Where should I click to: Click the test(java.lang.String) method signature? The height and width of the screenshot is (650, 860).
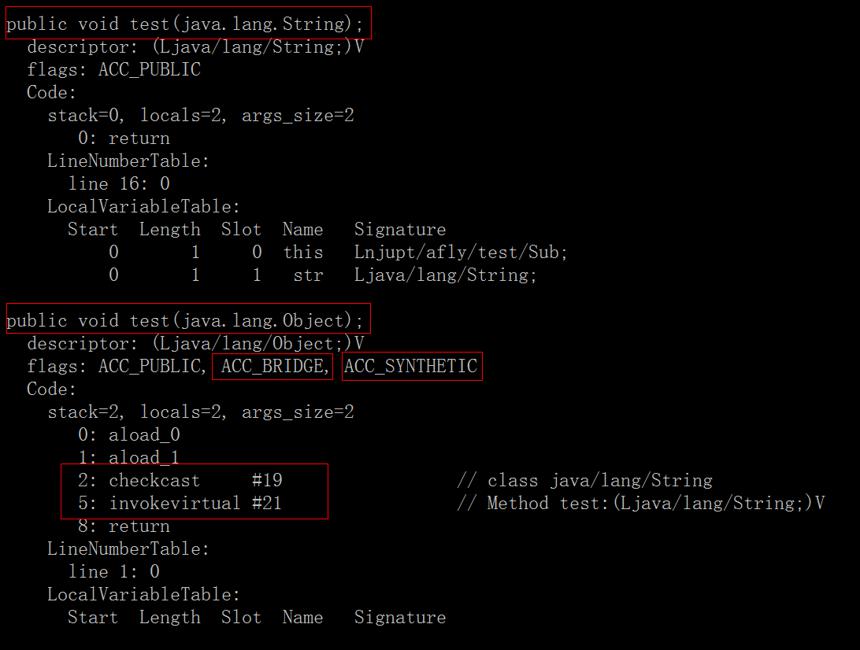[x=184, y=24]
